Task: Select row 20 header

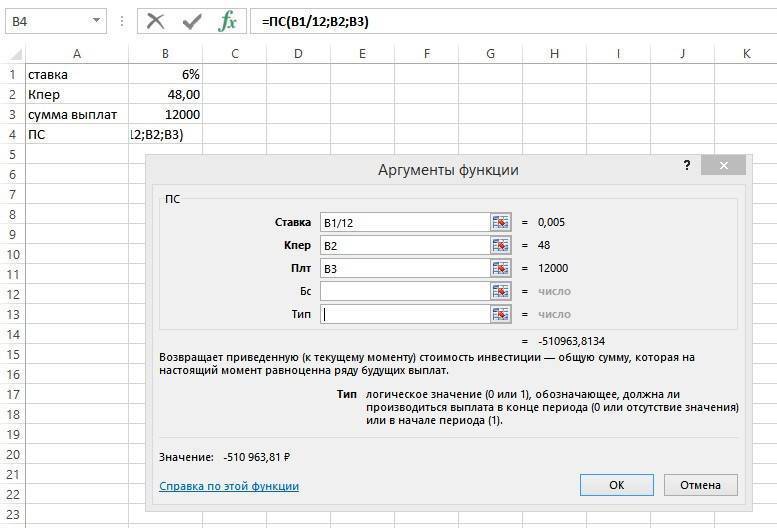Action: pos(12,454)
